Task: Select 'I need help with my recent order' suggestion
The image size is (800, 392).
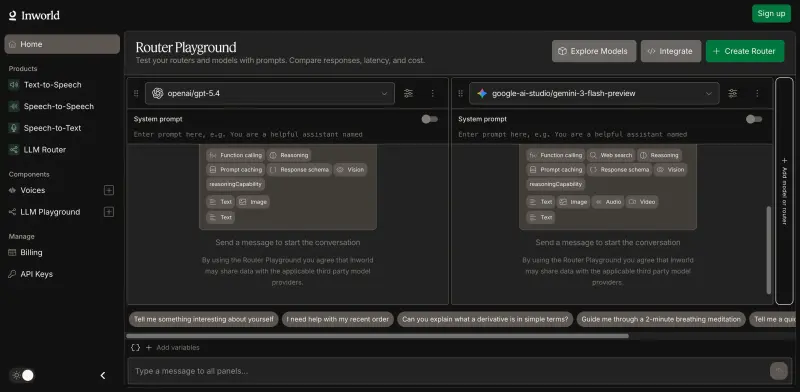Action: (x=338, y=320)
